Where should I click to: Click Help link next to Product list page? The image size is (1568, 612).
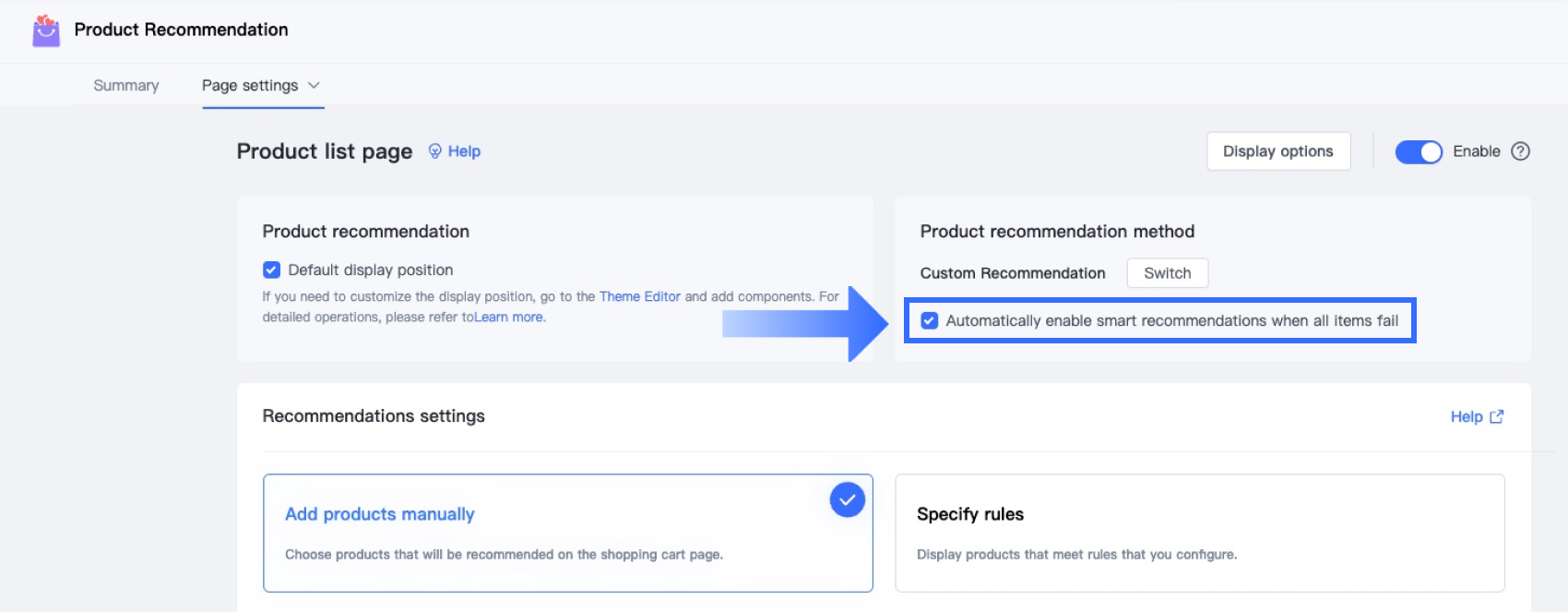coord(464,151)
